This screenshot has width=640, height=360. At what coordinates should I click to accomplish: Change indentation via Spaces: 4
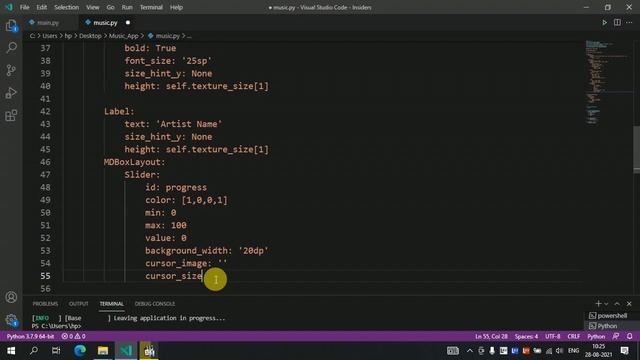tap(526, 336)
